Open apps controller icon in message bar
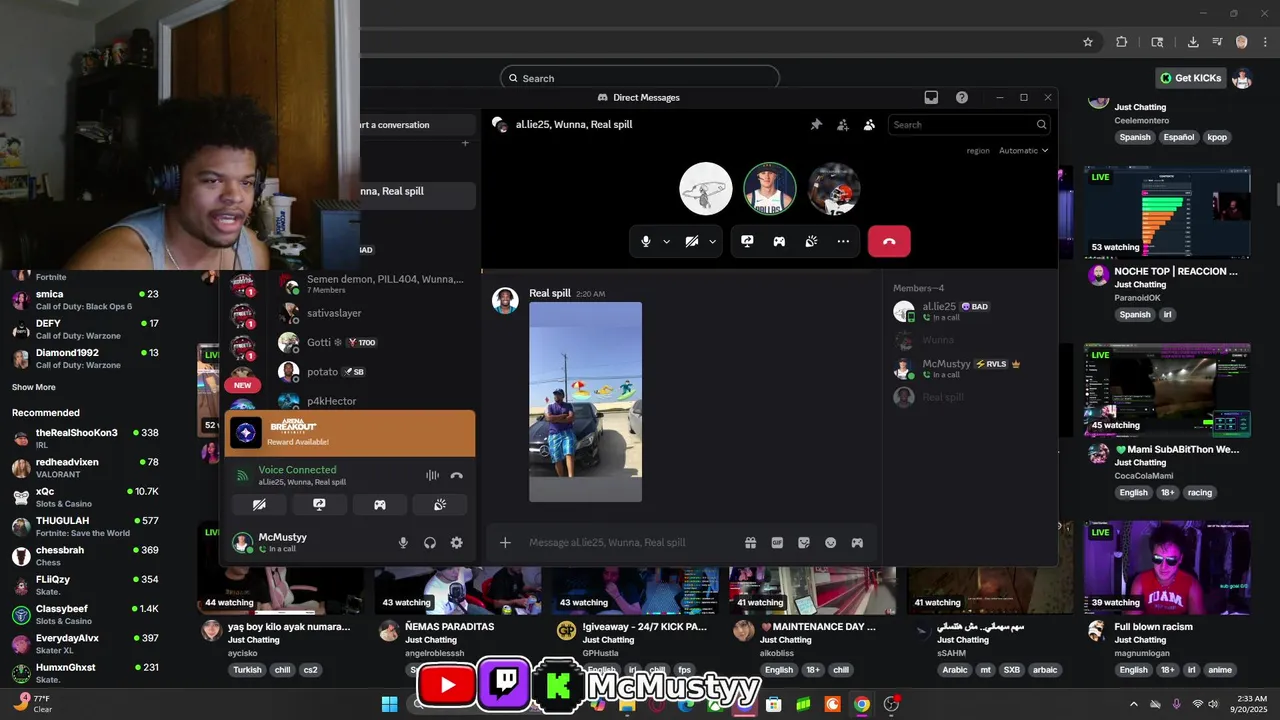Image resolution: width=1280 pixels, height=720 pixels. pyautogui.click(x=857, y=543)
